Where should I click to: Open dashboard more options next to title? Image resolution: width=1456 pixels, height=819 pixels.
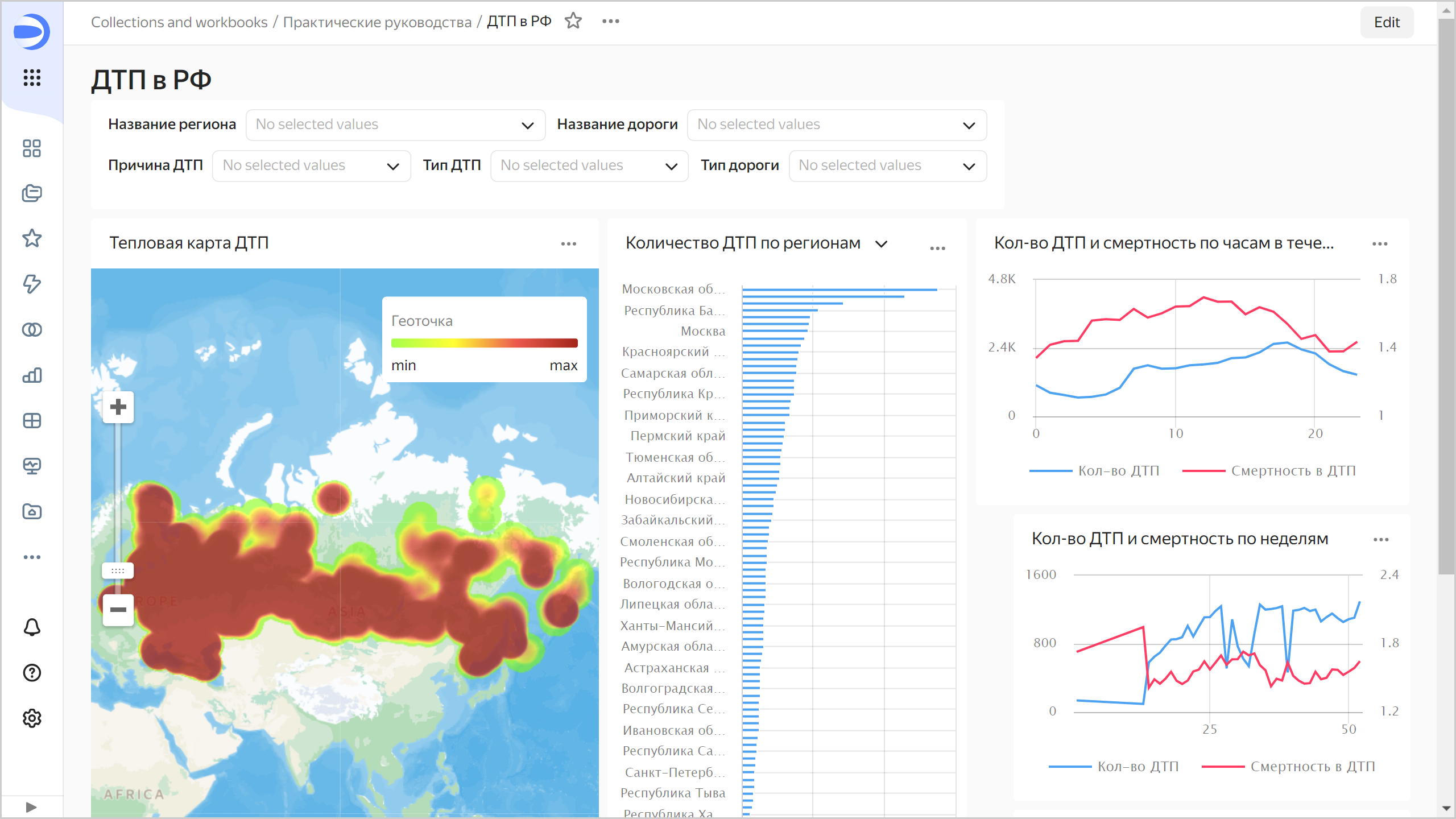tap(610, 21)
